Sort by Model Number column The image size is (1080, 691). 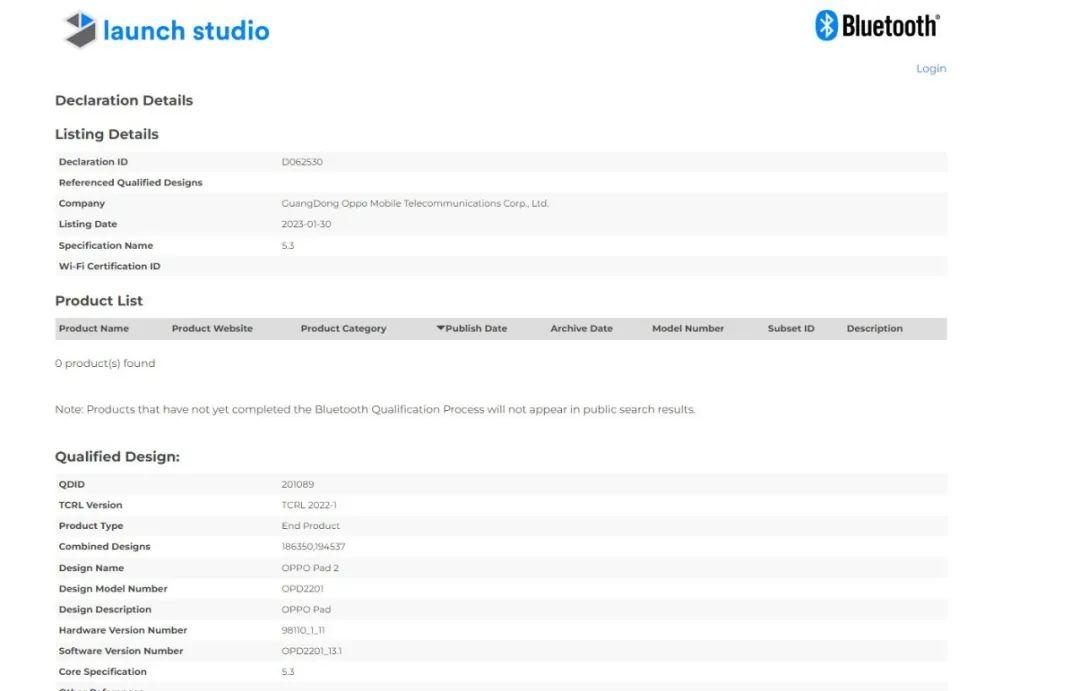(687, 329)
